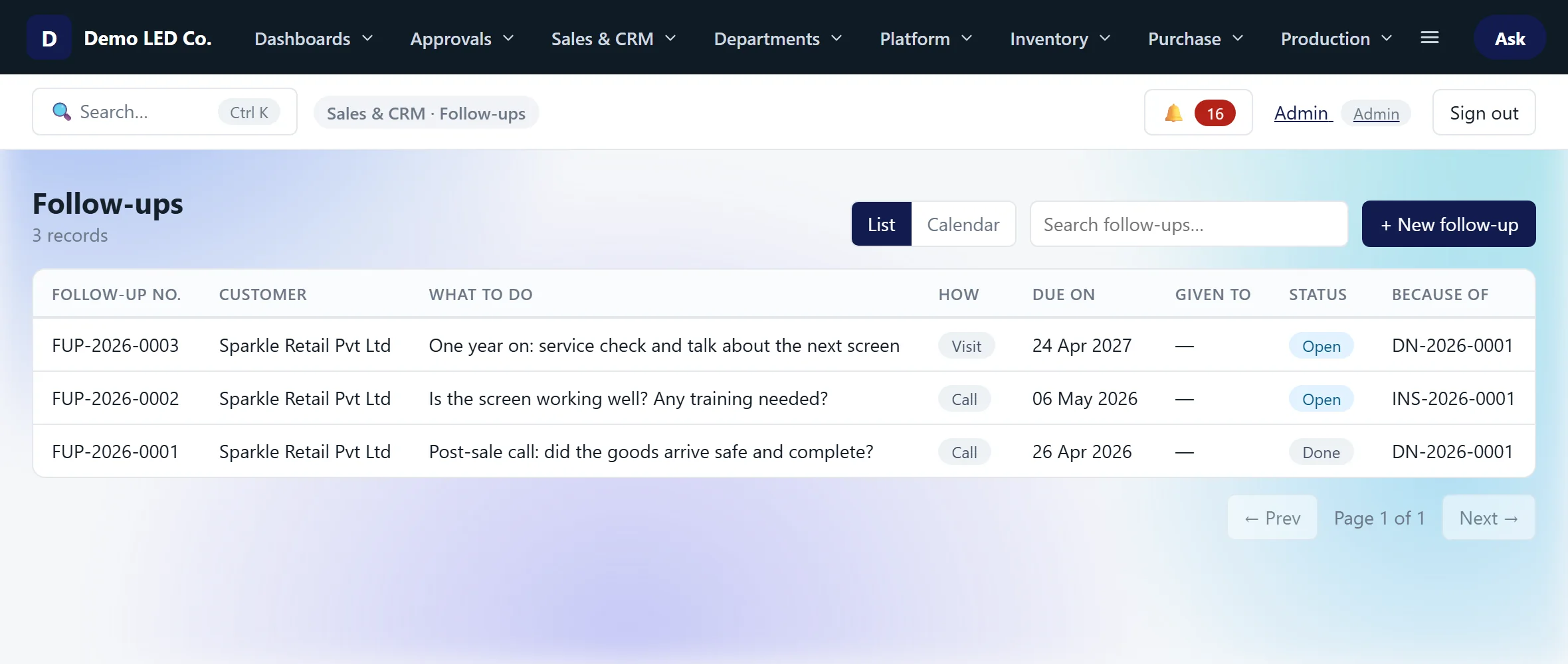Expand the Inventory dropdown
Viewport: 1568px width, 664px height.
coord(1060,39)
